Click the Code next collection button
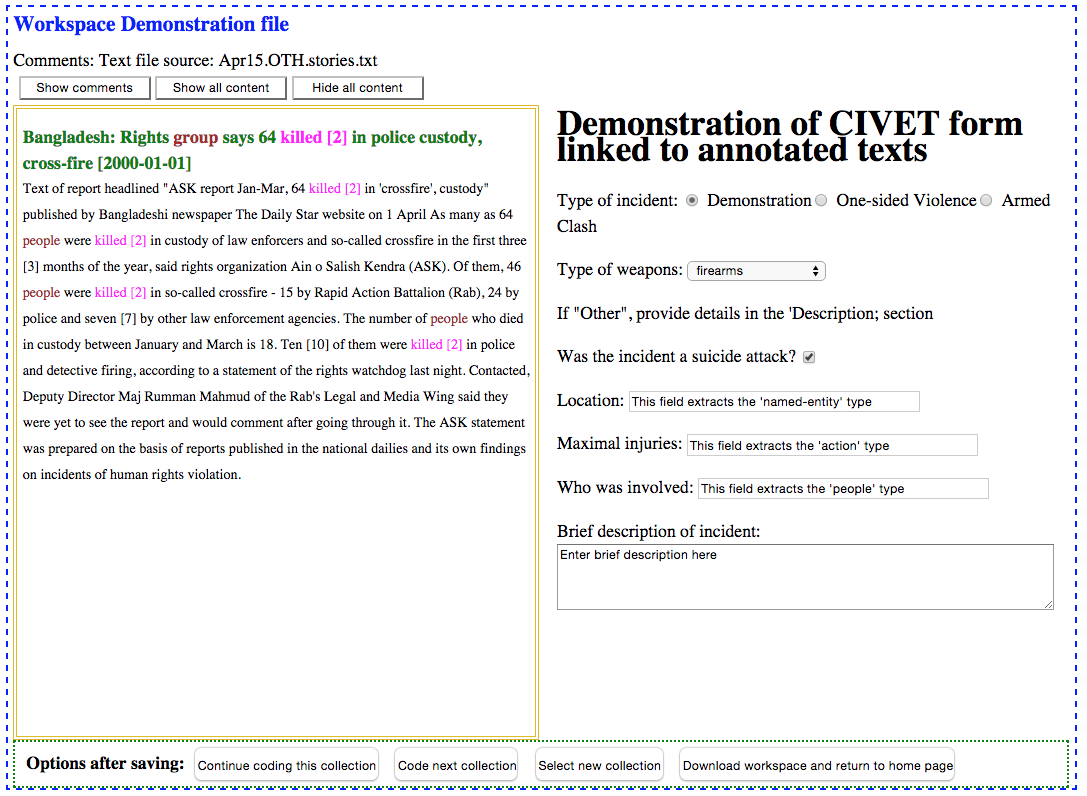This screenshot has height=796, width=1087. click(456, 766)
